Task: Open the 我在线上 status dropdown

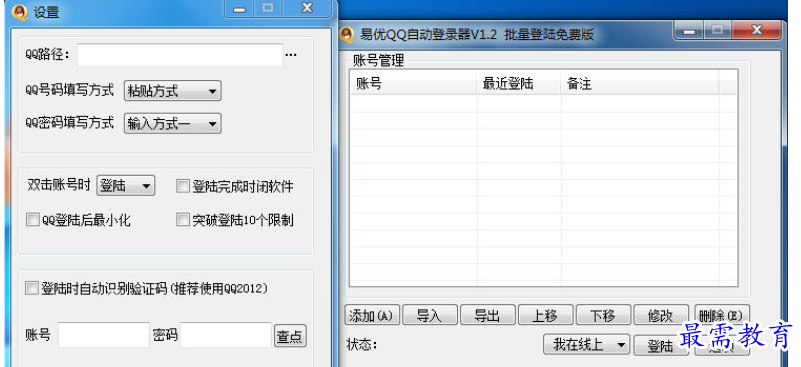Action: click(586, 345)
